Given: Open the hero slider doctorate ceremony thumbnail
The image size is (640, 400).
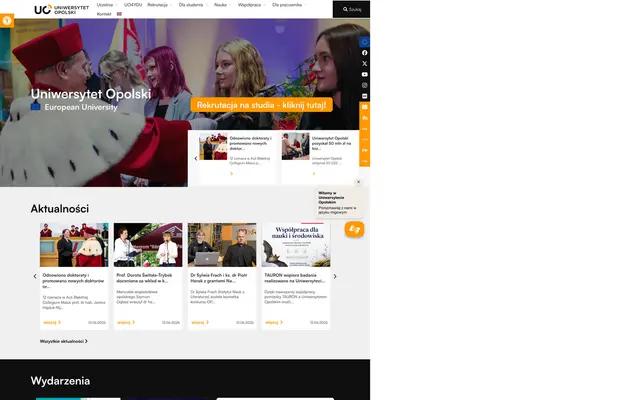Looking at the screenshot, I should [x=213, y=146].
